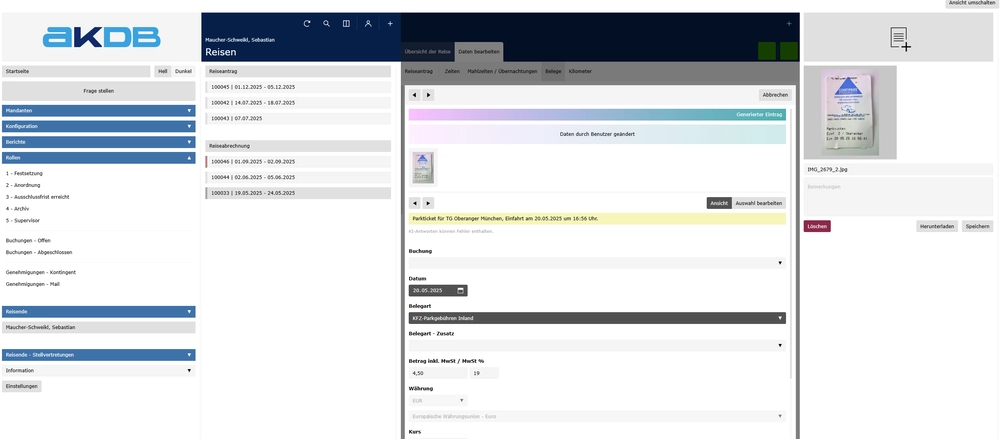Toggle split view layout icon

(x=346, y=23)
